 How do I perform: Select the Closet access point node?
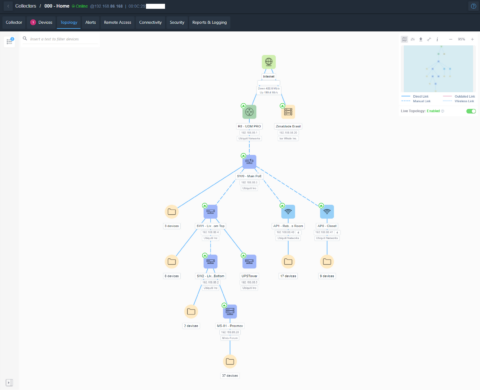click(327, 212)
